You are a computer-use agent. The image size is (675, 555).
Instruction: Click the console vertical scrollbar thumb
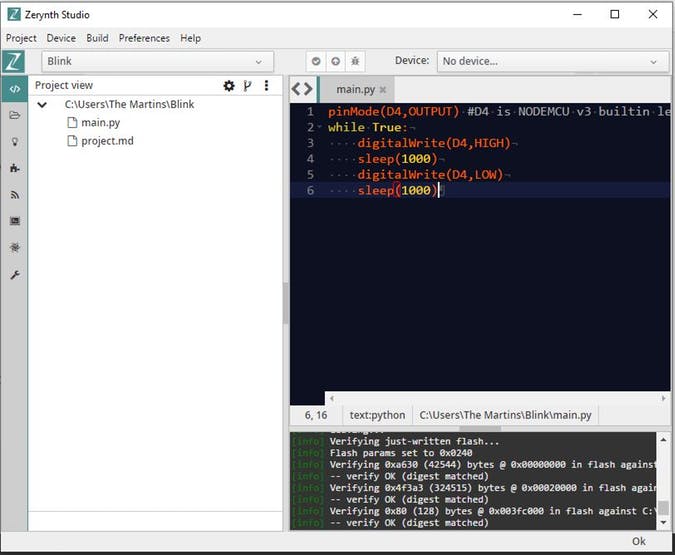[663, 507]
